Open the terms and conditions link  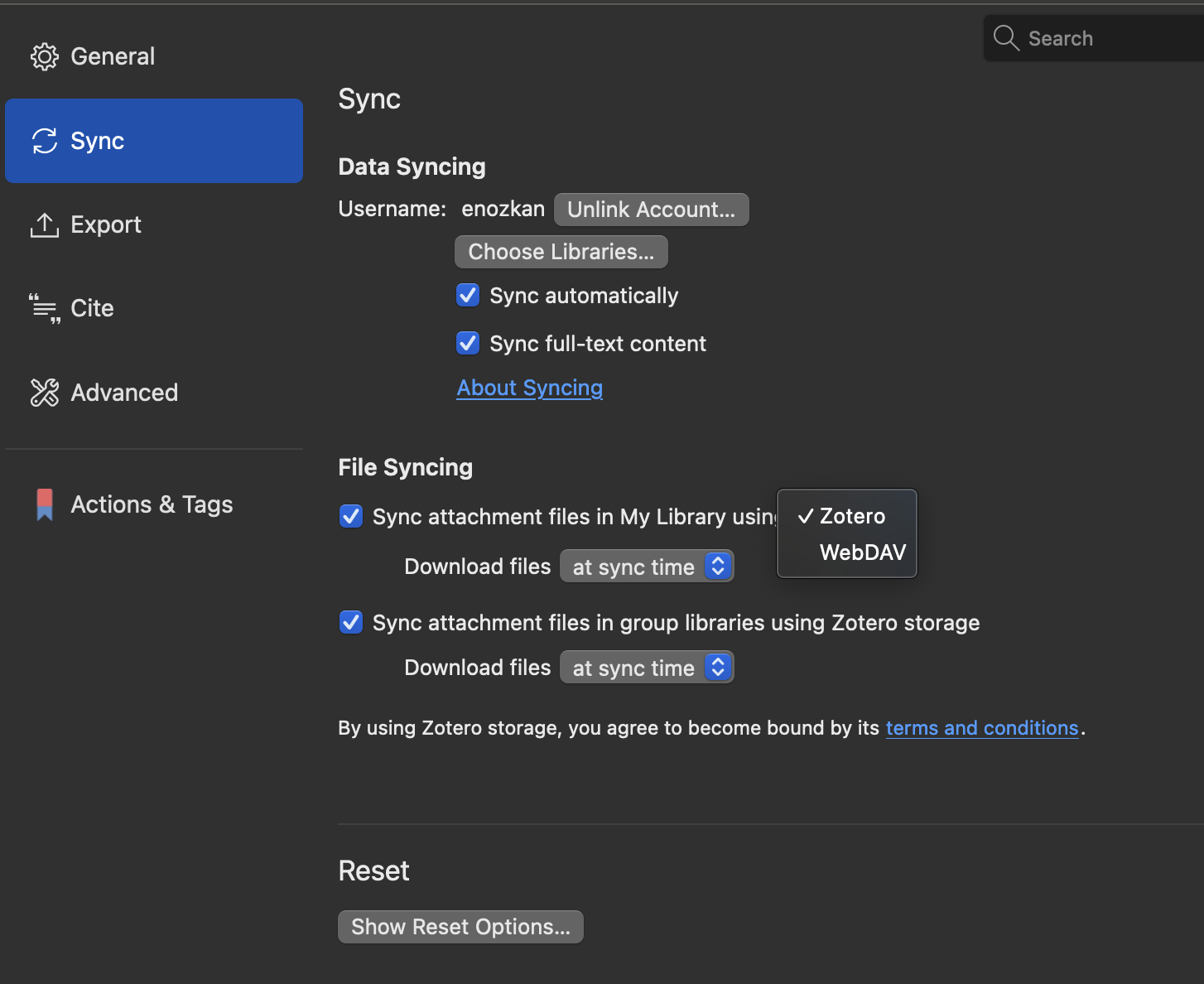click(982, 728)
